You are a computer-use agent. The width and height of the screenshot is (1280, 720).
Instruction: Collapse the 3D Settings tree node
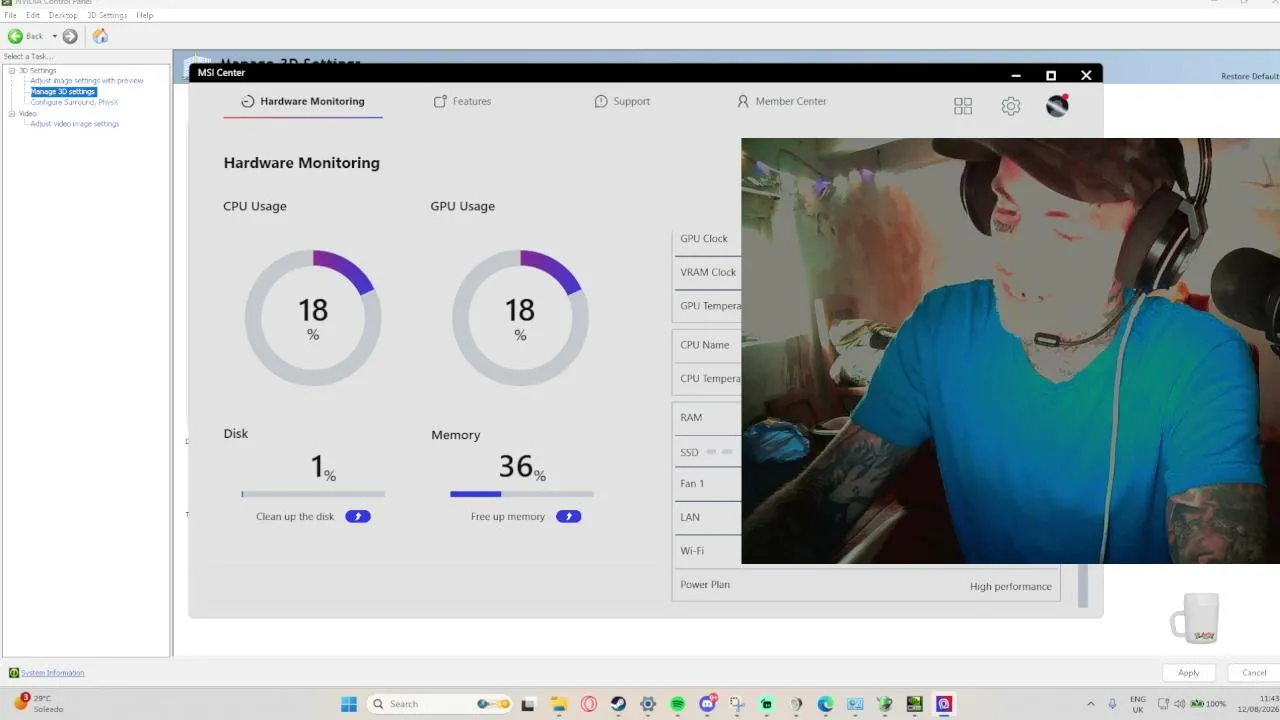(12, 70)
